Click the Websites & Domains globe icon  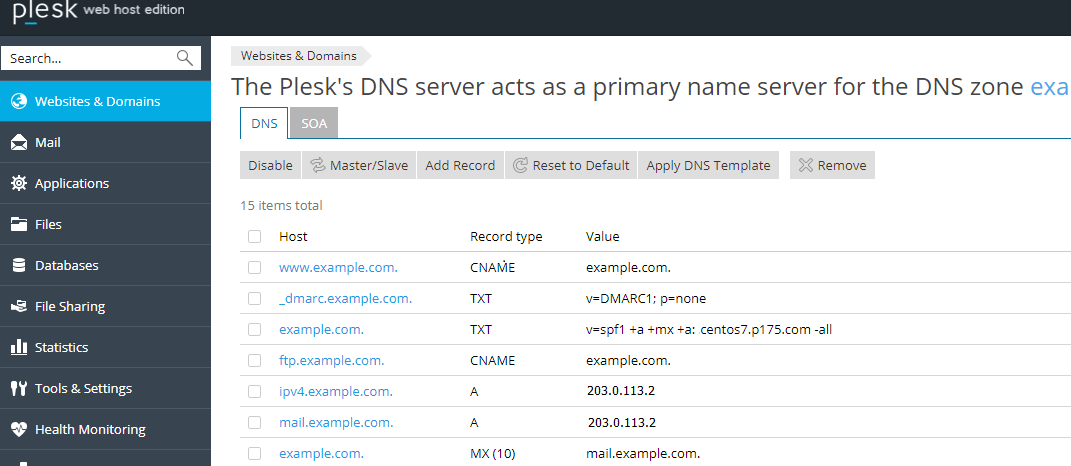click(x=18, y=101)
